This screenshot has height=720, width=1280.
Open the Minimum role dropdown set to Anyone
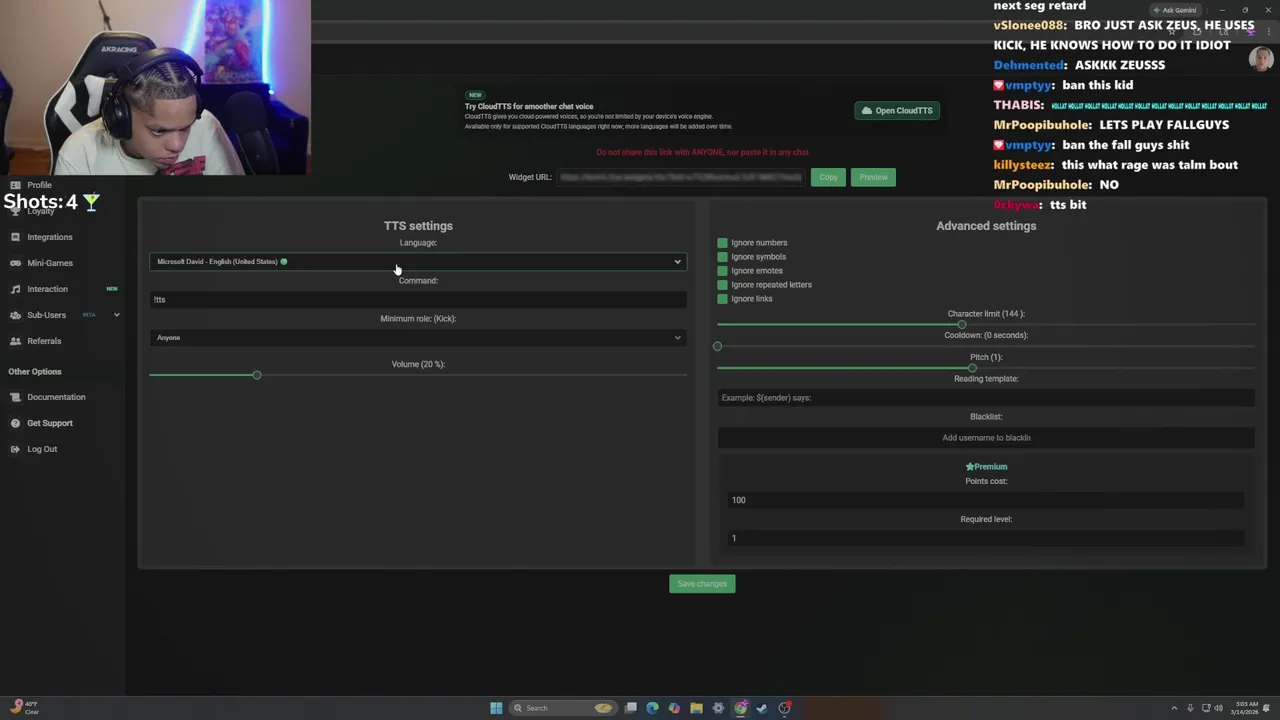418,338
